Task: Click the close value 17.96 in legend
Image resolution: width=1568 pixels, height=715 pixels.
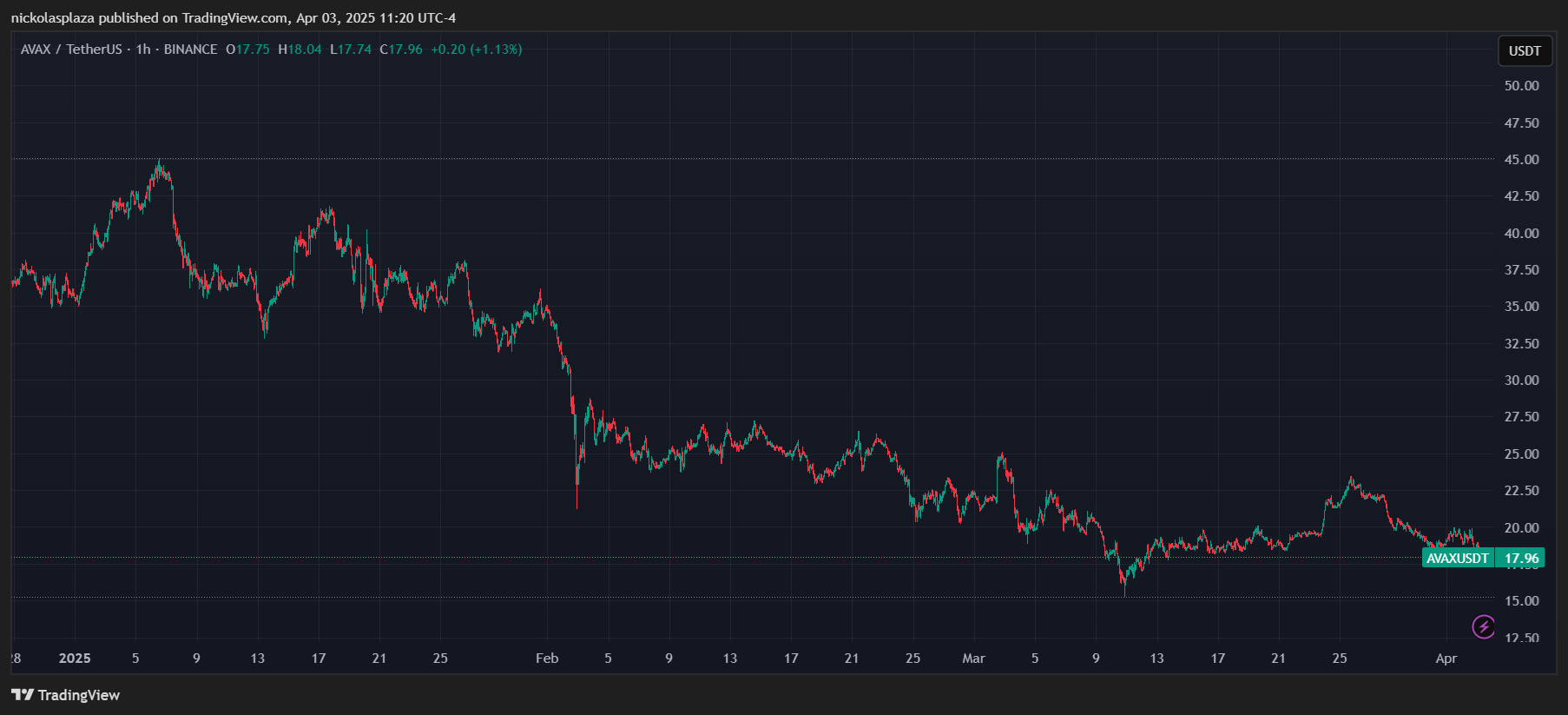Action: point(405,50)
